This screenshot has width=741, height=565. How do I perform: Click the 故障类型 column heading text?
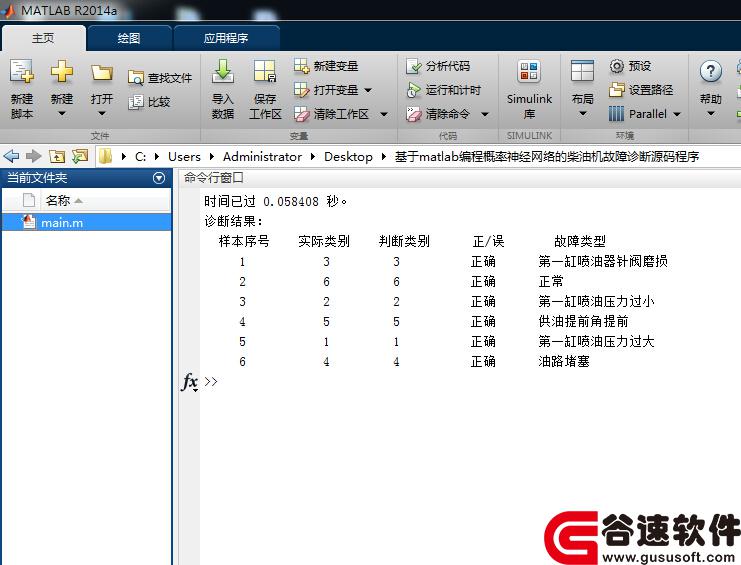coord(580,241)
